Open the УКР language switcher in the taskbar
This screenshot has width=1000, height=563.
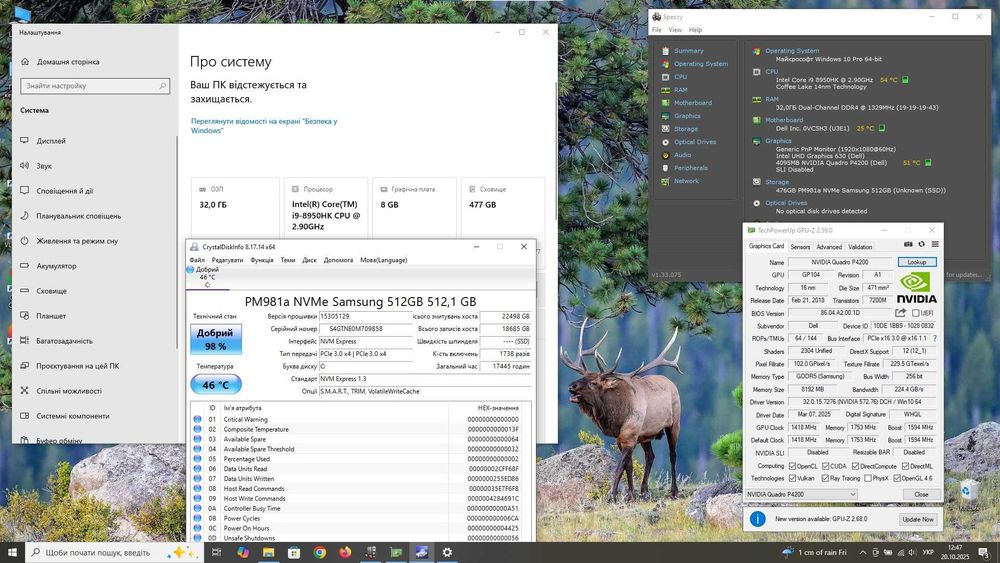[929, 553]
